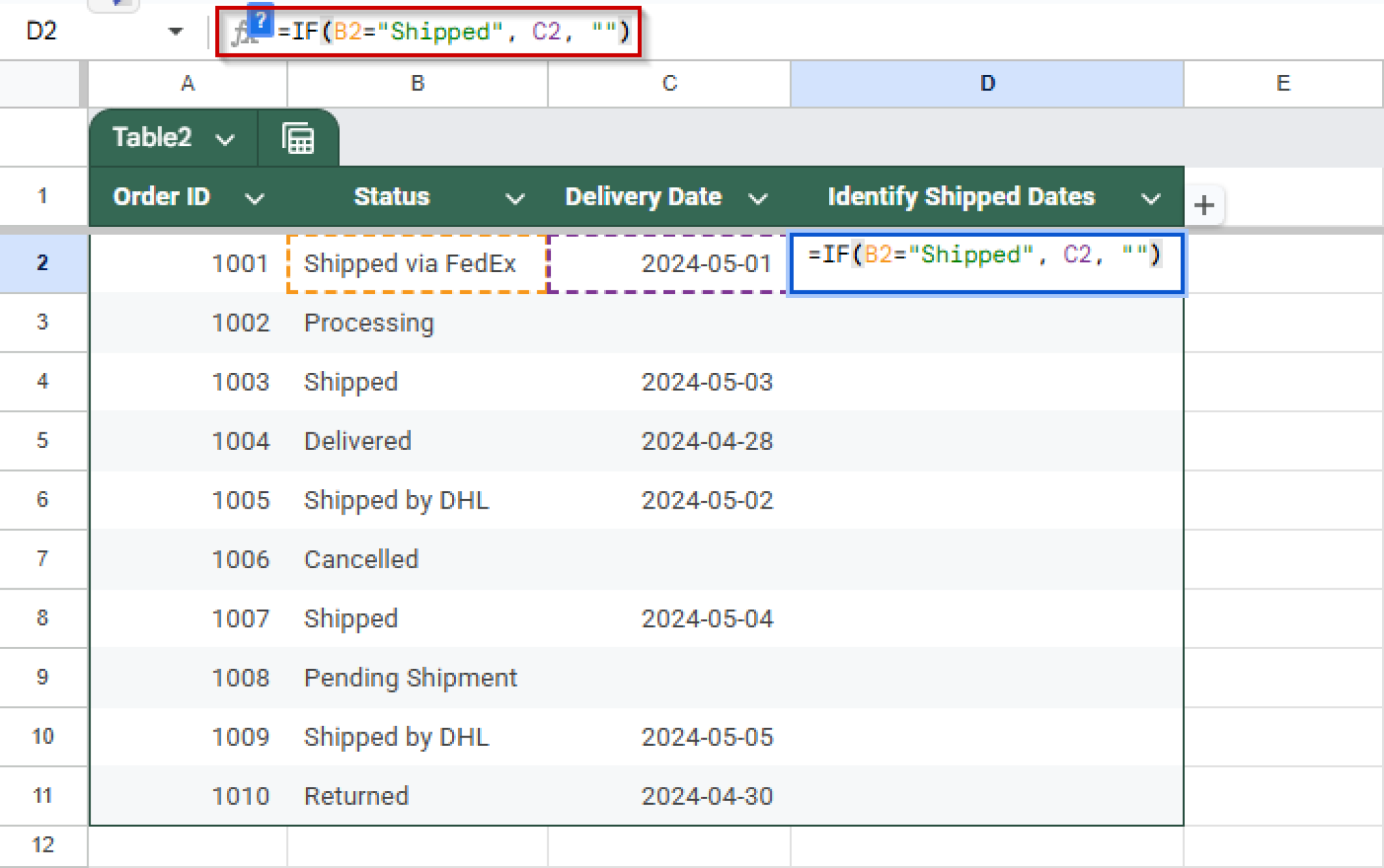
Task: Select row 7 header
Action: [43, 559]
